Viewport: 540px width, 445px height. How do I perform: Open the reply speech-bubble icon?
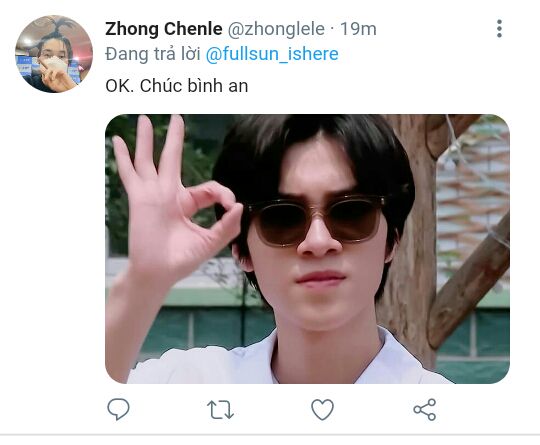[x=118, y=409]
